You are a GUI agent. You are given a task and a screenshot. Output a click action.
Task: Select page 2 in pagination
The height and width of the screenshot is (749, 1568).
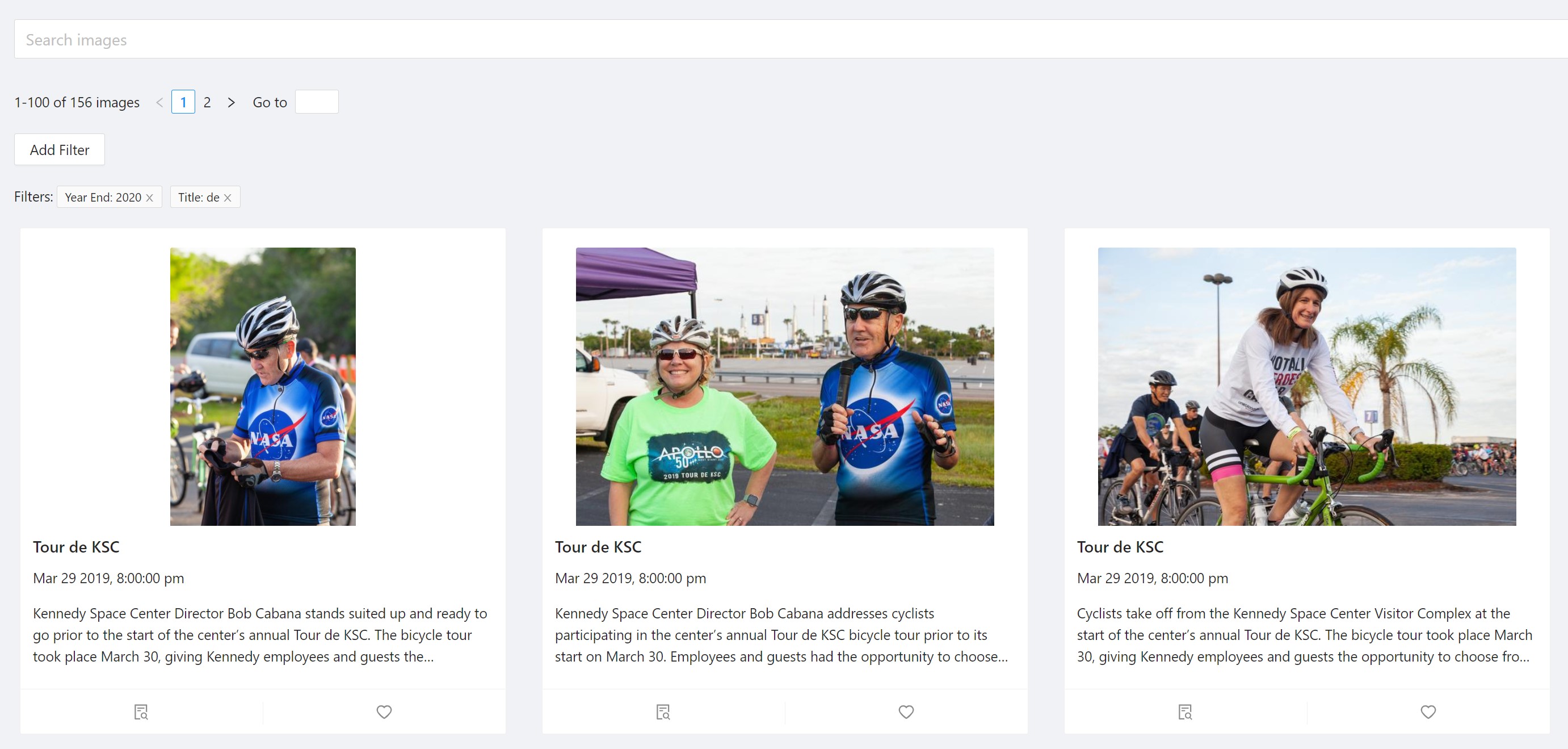point(207,102)
